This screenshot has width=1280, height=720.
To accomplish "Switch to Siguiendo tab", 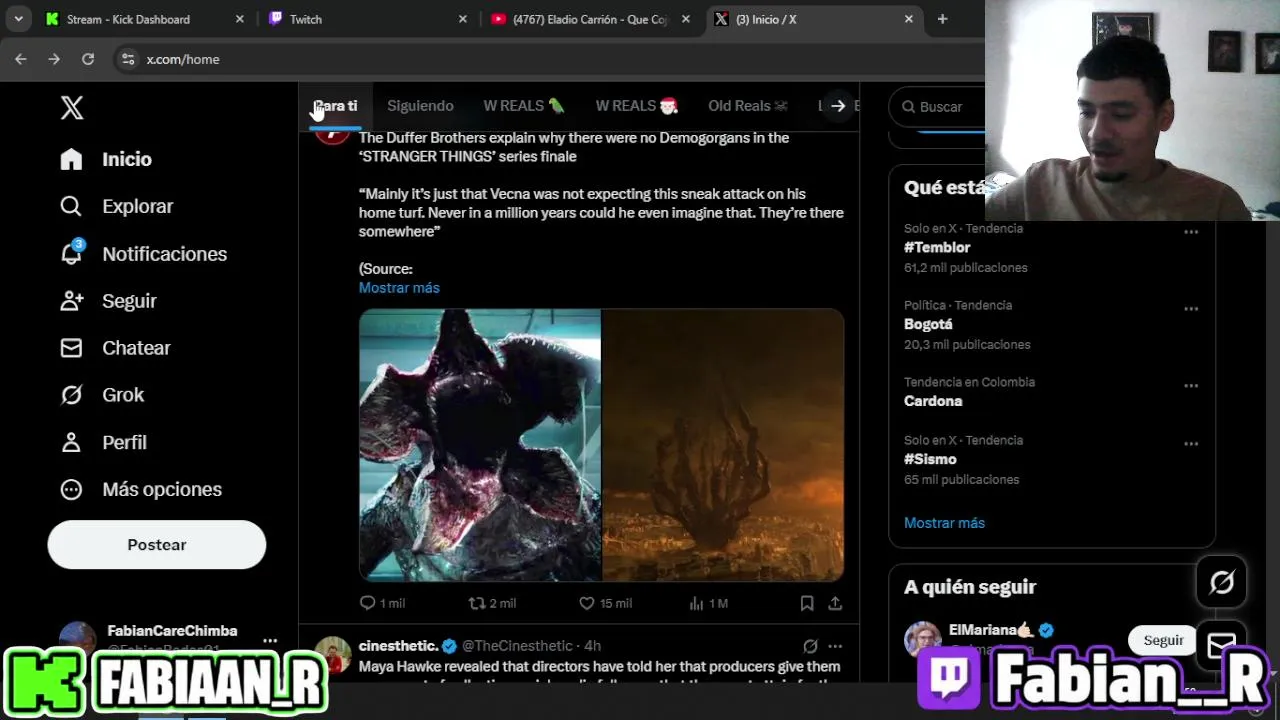I will click(420, 106).
